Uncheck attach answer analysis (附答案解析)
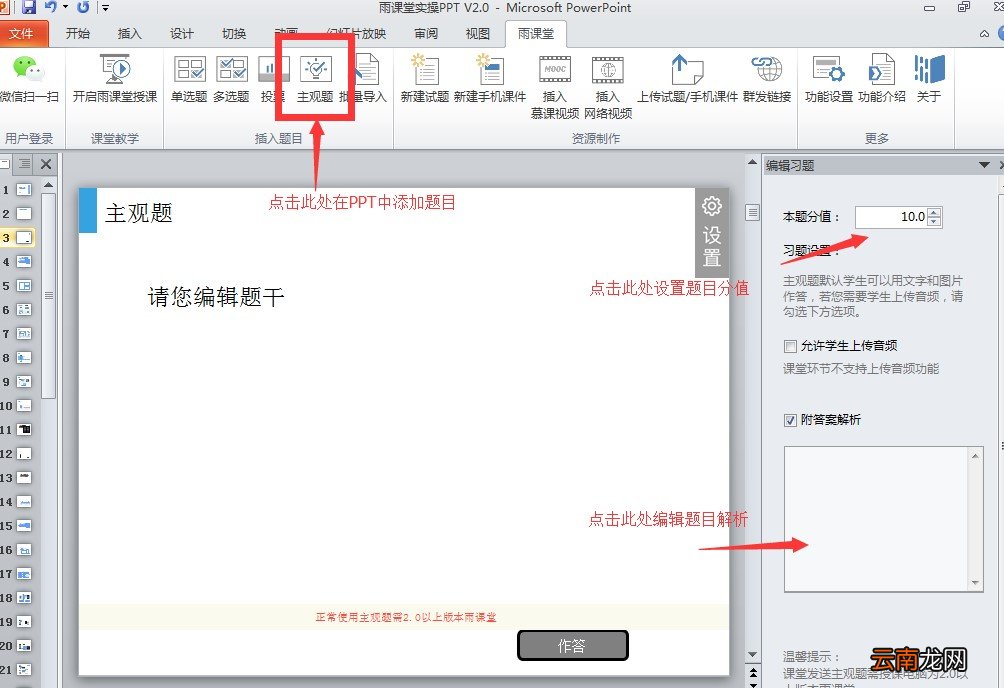This screenshot has width=1004, height=688. coord(790,420)
